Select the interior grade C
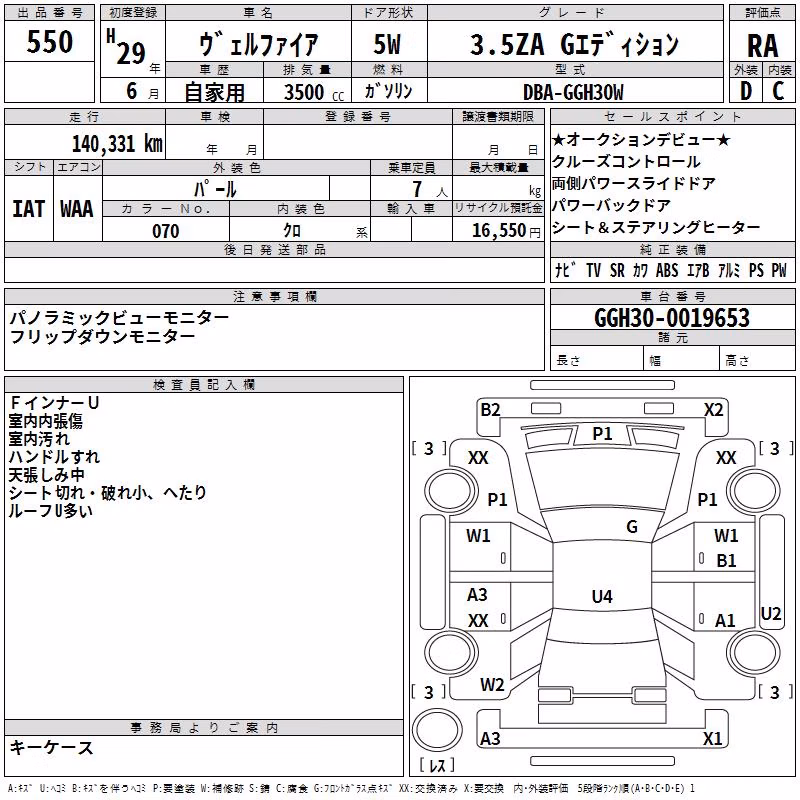The width and height of the screenshot is (800, 800). click(778, 91)
